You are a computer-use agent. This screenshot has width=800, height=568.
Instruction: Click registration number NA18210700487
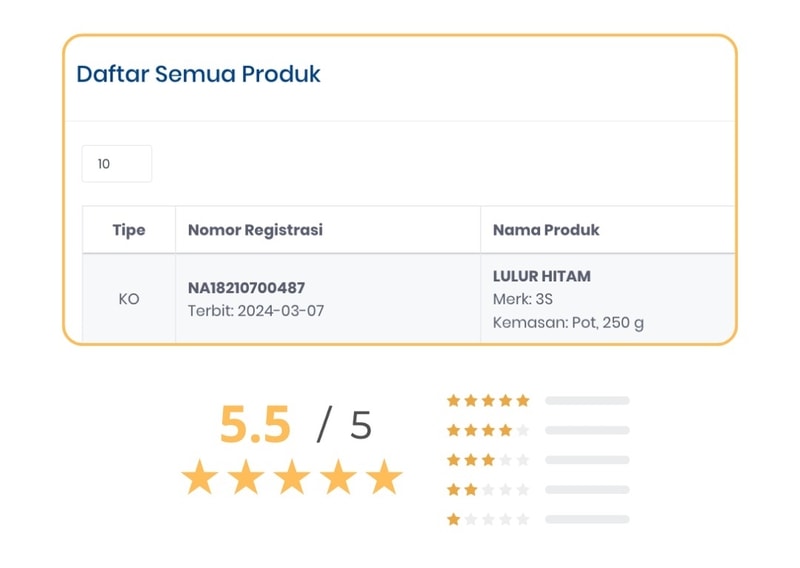pyautogui.click(x=246, y=288)
